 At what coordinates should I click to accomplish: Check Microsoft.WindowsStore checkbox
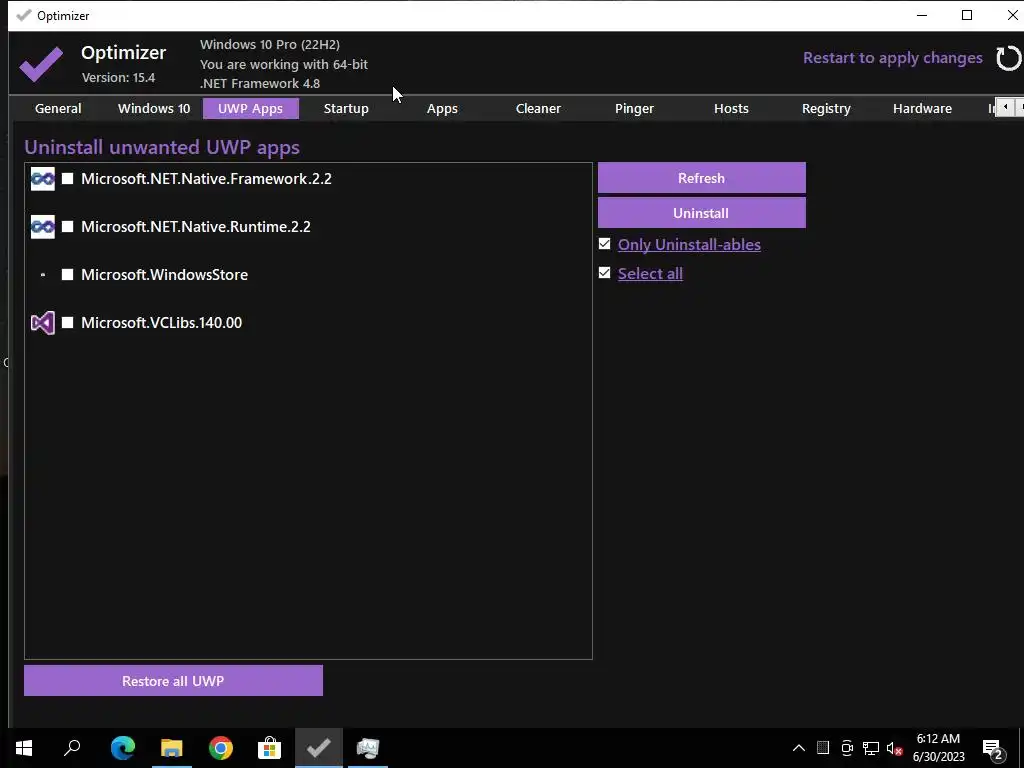[67, 274]
